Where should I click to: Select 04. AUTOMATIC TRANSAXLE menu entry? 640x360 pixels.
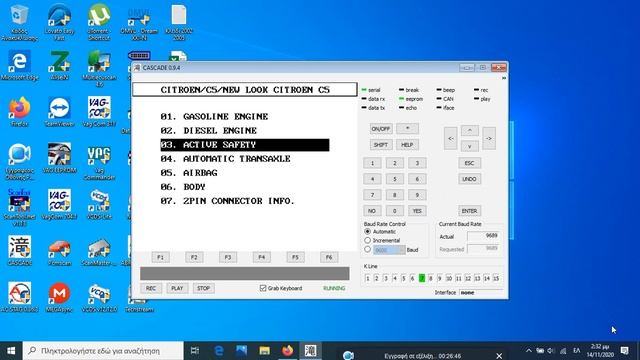pyautogui.click(x=225, y=159)
